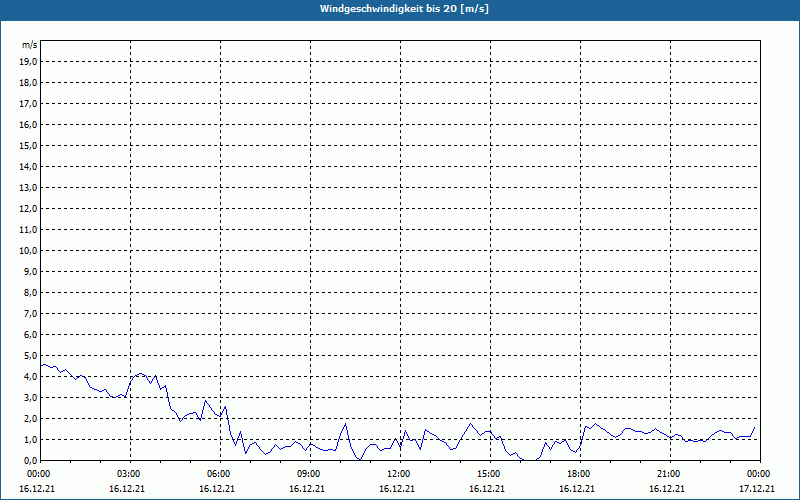Select the "5,0" y-axis label
This screenshot has height=500, width=800.
(x=30, y=356)
